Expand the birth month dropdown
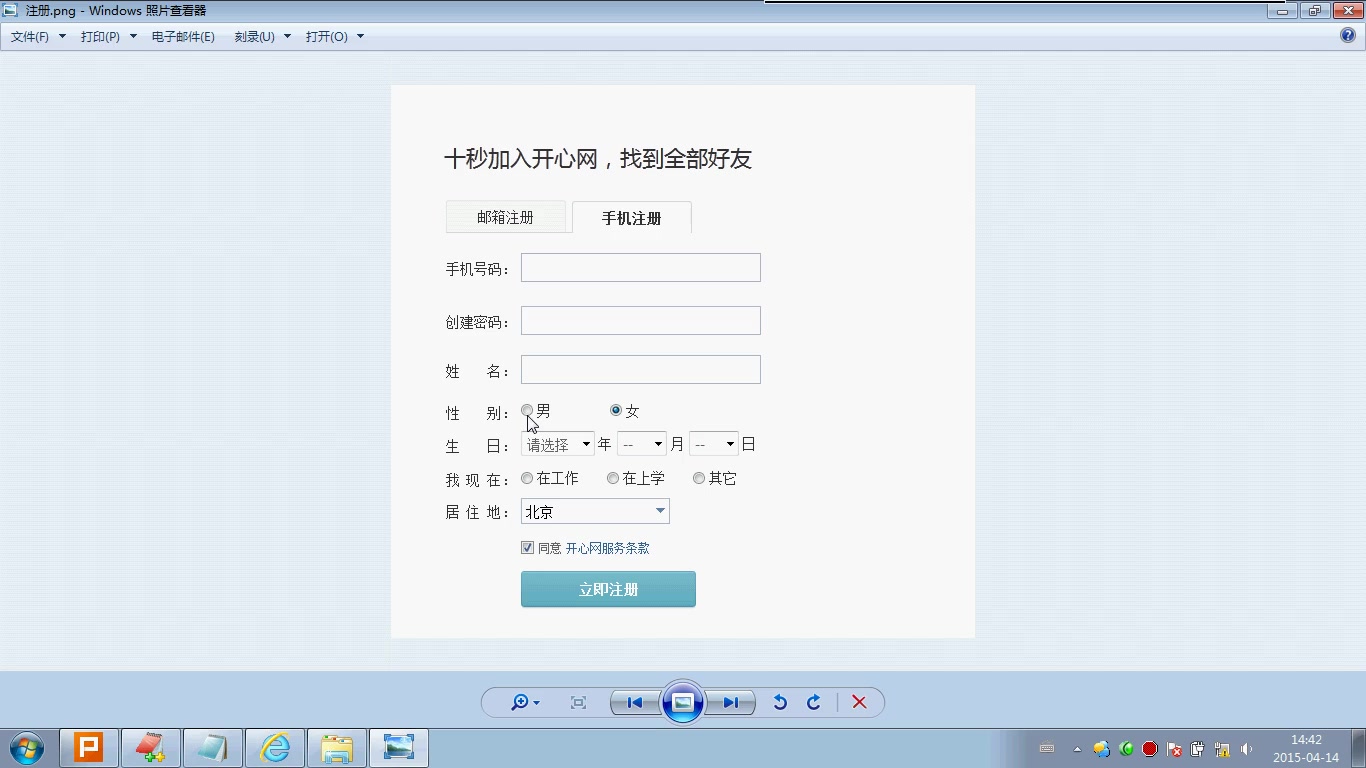Viewport: 1366px width, 768px height. coord(642,444)
